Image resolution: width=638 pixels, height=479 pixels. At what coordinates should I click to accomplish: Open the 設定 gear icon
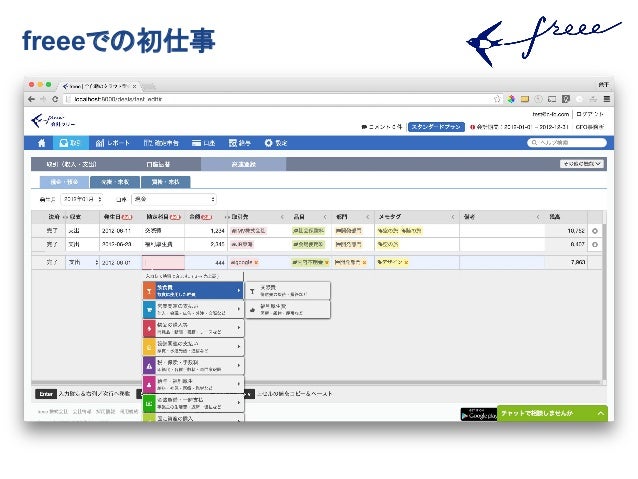click(x=269, y=143)
